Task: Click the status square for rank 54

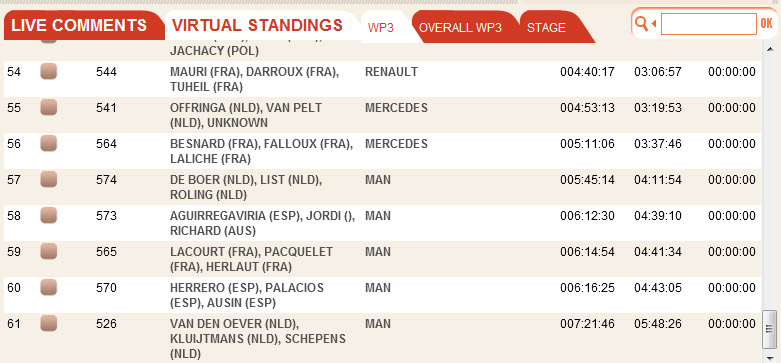Action: pyautogui.click(x=48, y=72)
